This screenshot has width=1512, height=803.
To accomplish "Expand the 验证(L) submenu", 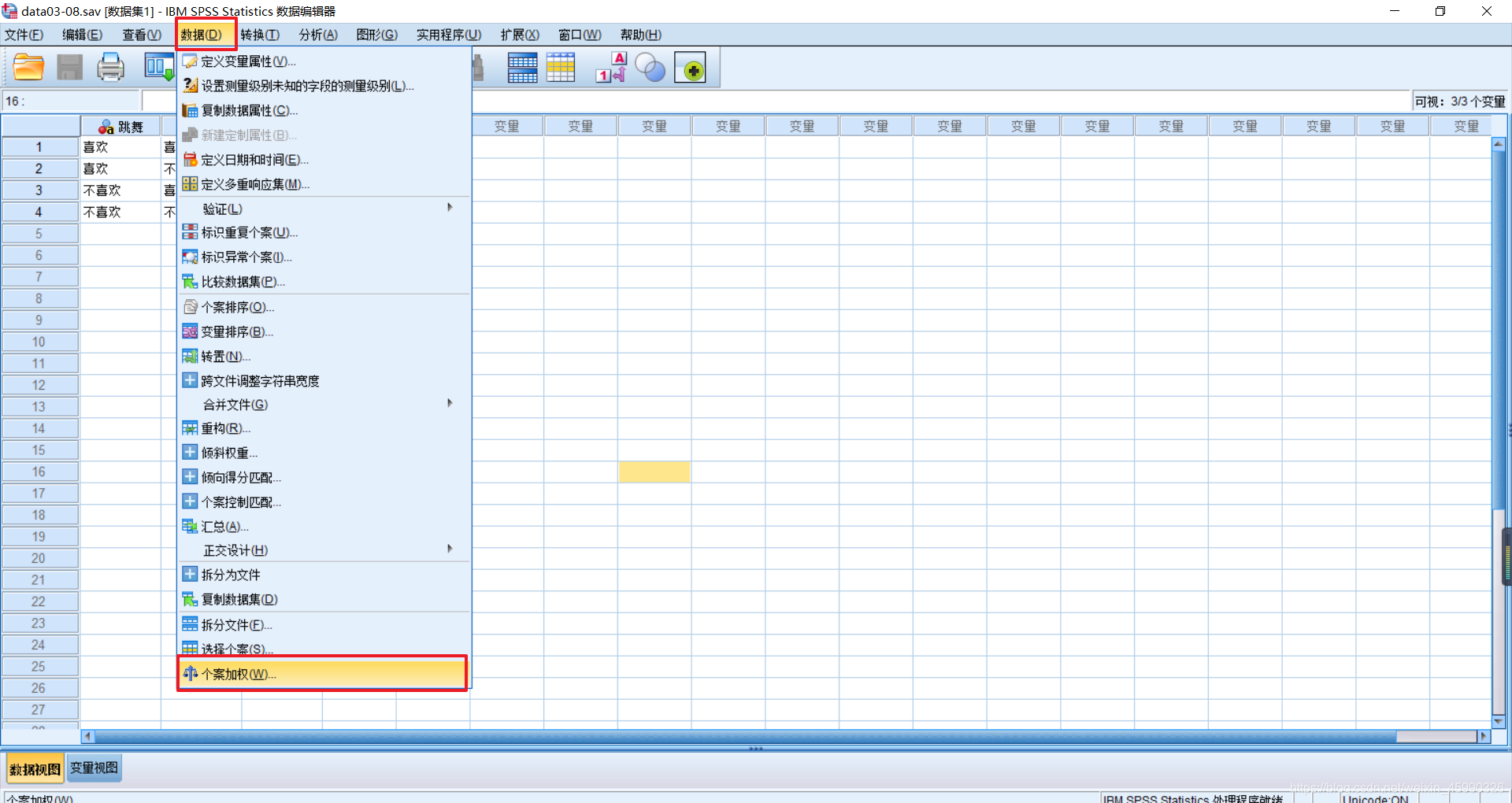I will tap(324, 209).
